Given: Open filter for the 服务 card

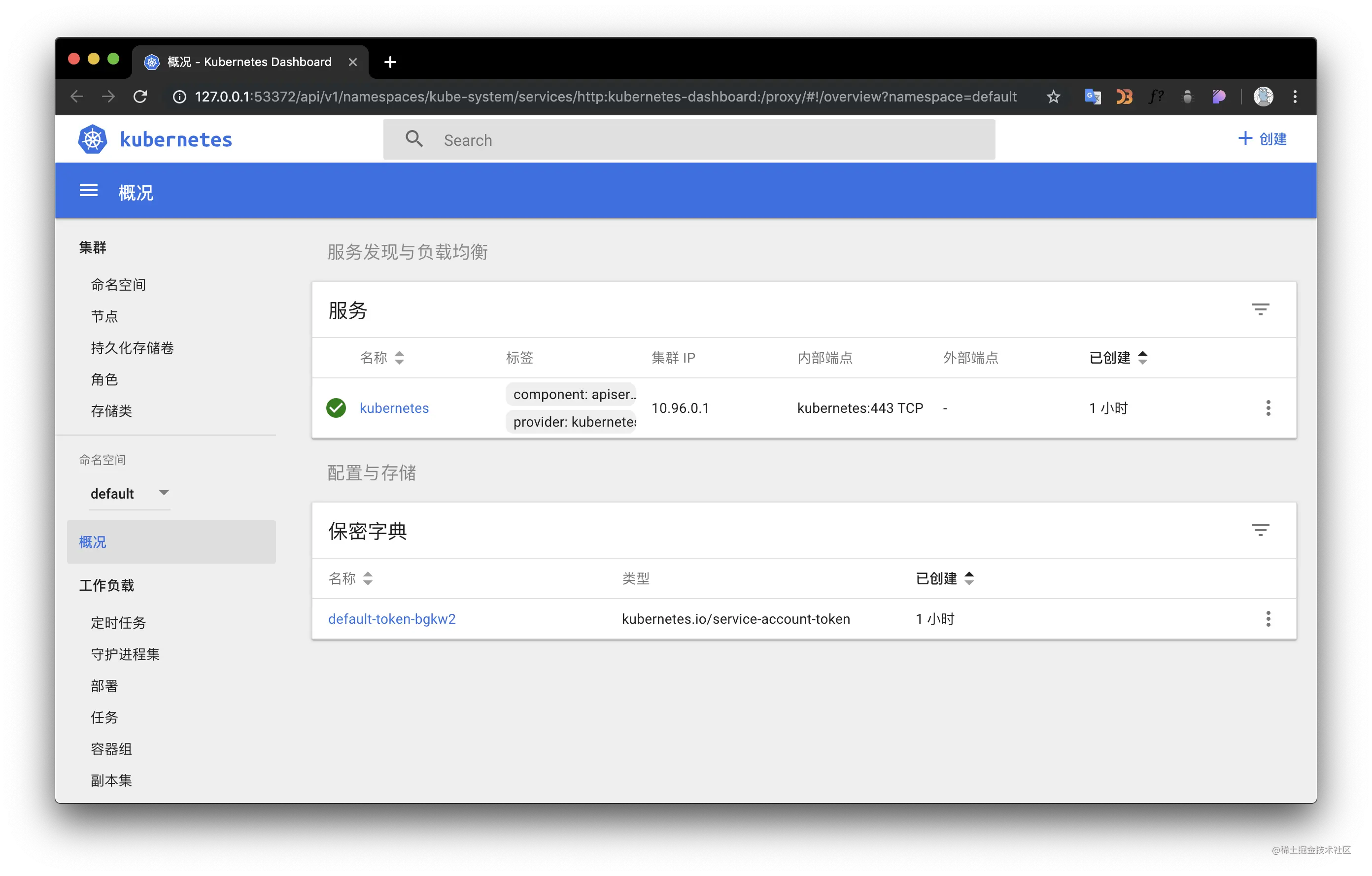Looking at the screenshot, I should point(1260,309).
